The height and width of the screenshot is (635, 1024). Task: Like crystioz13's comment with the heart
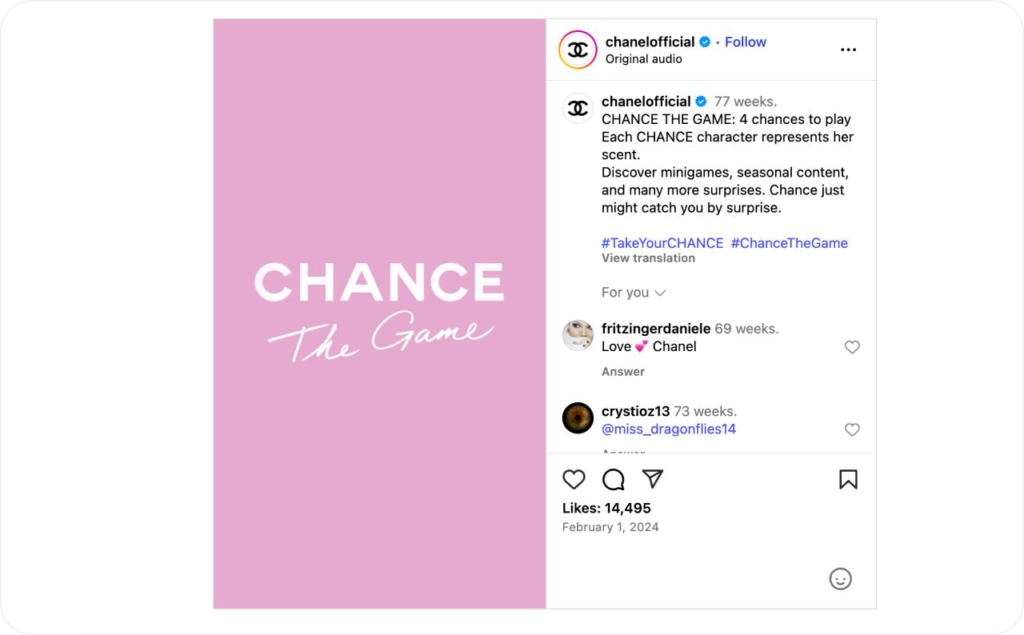click(852, 429)
